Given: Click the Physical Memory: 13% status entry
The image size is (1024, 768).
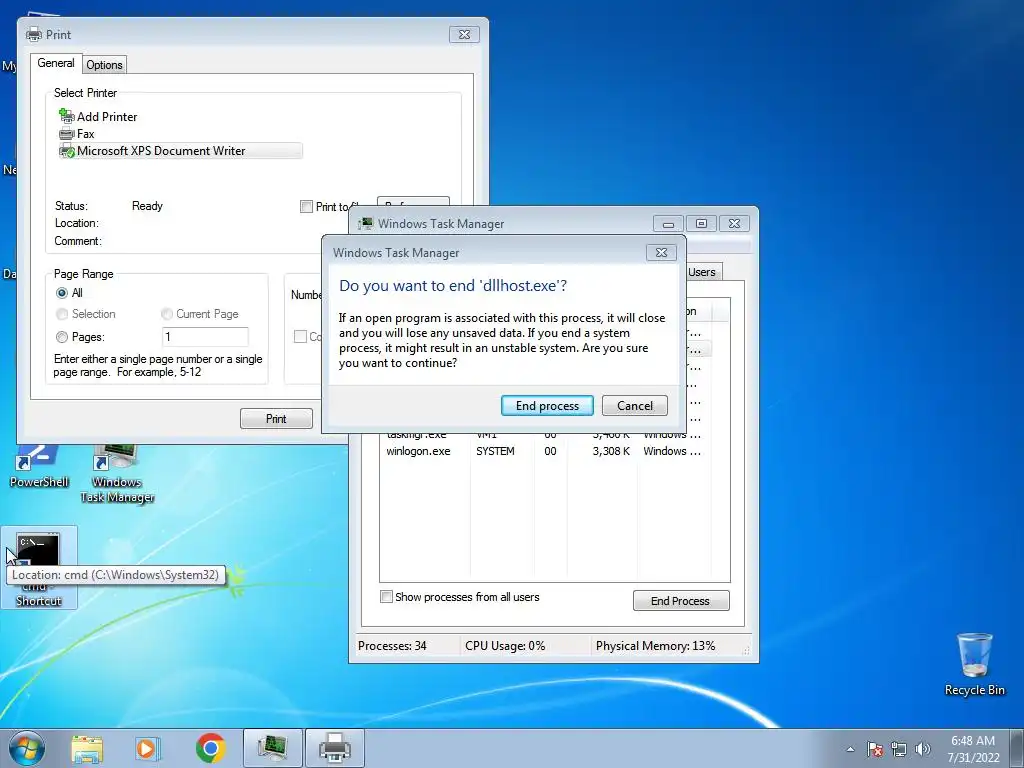Looking at the screenshot, I should click(x=655, y=646).
